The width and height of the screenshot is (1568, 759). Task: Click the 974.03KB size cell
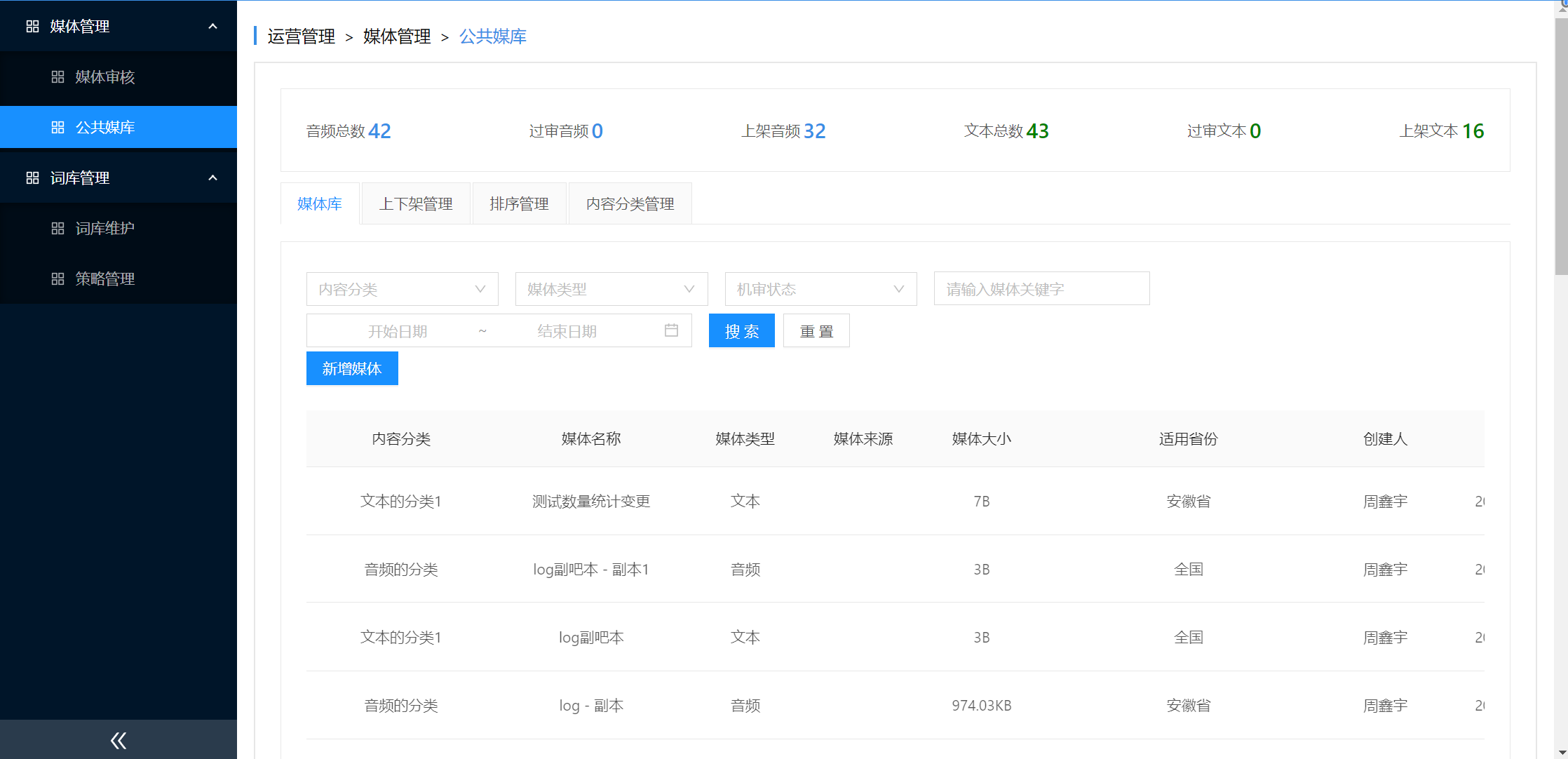(x=982, y=706)
